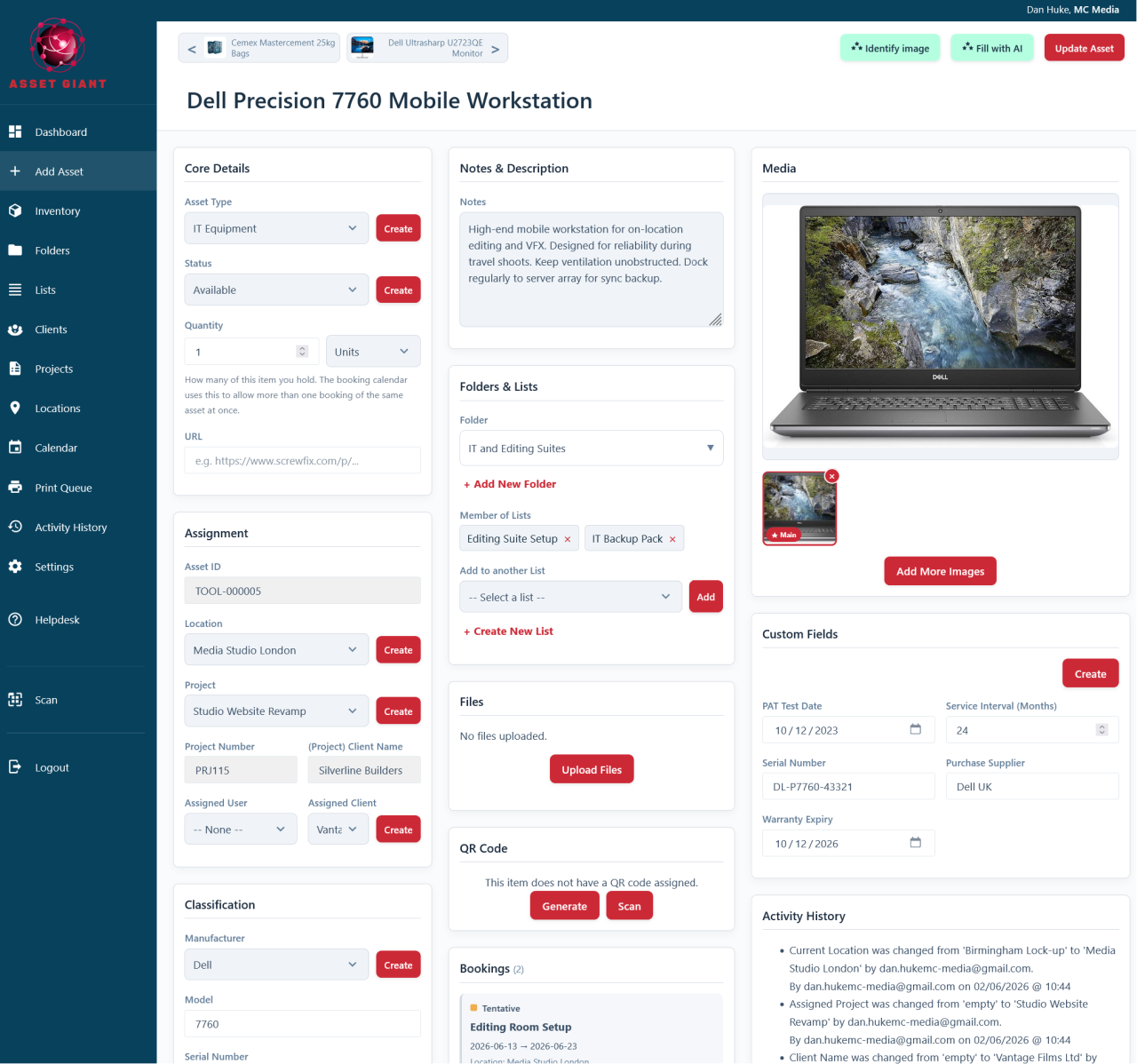Open the Select a list dropdown

pos(570,597)
